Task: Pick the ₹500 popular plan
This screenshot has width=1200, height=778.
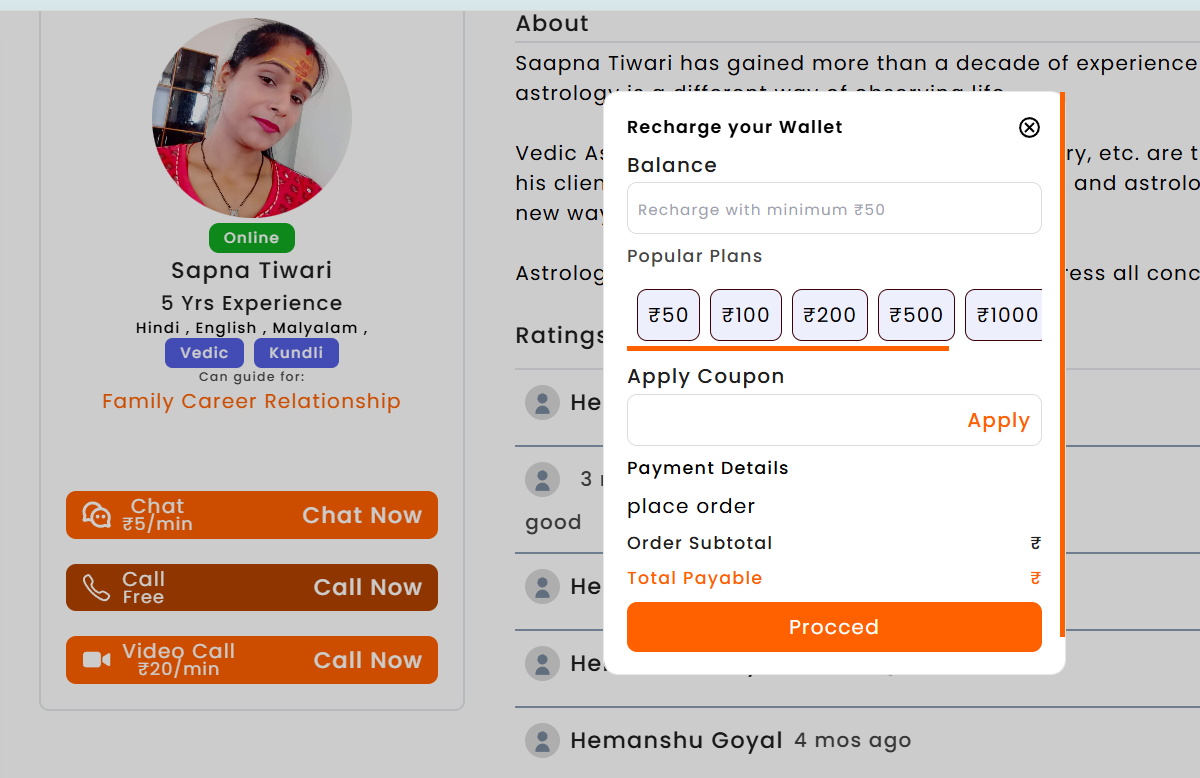Action: point(916,315)
